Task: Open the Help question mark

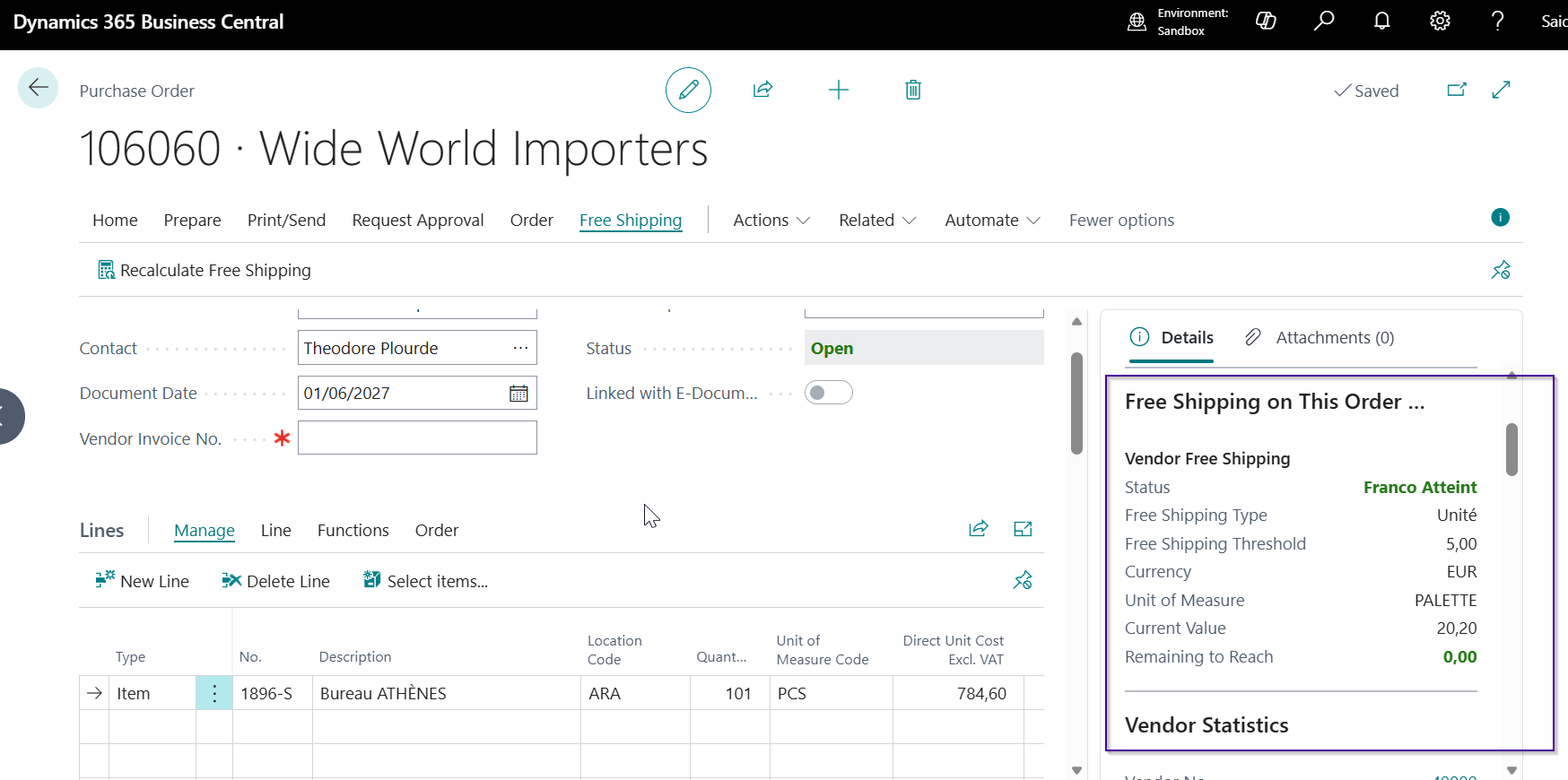Action: 1497,21
